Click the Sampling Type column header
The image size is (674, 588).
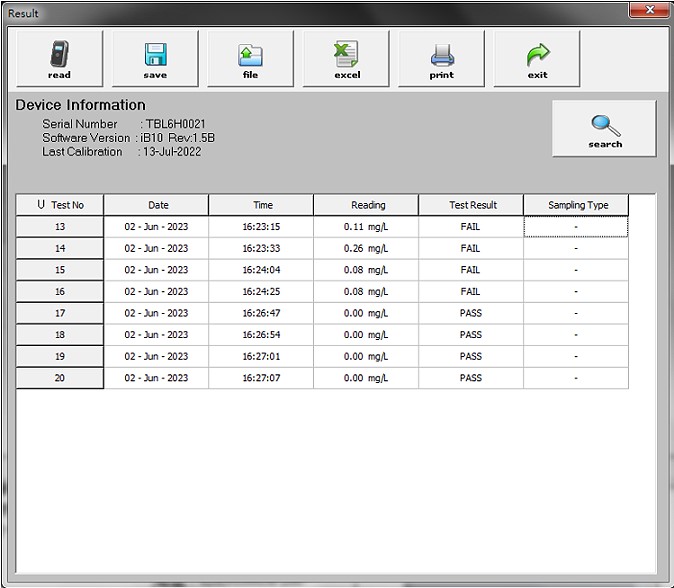[576, 205]
